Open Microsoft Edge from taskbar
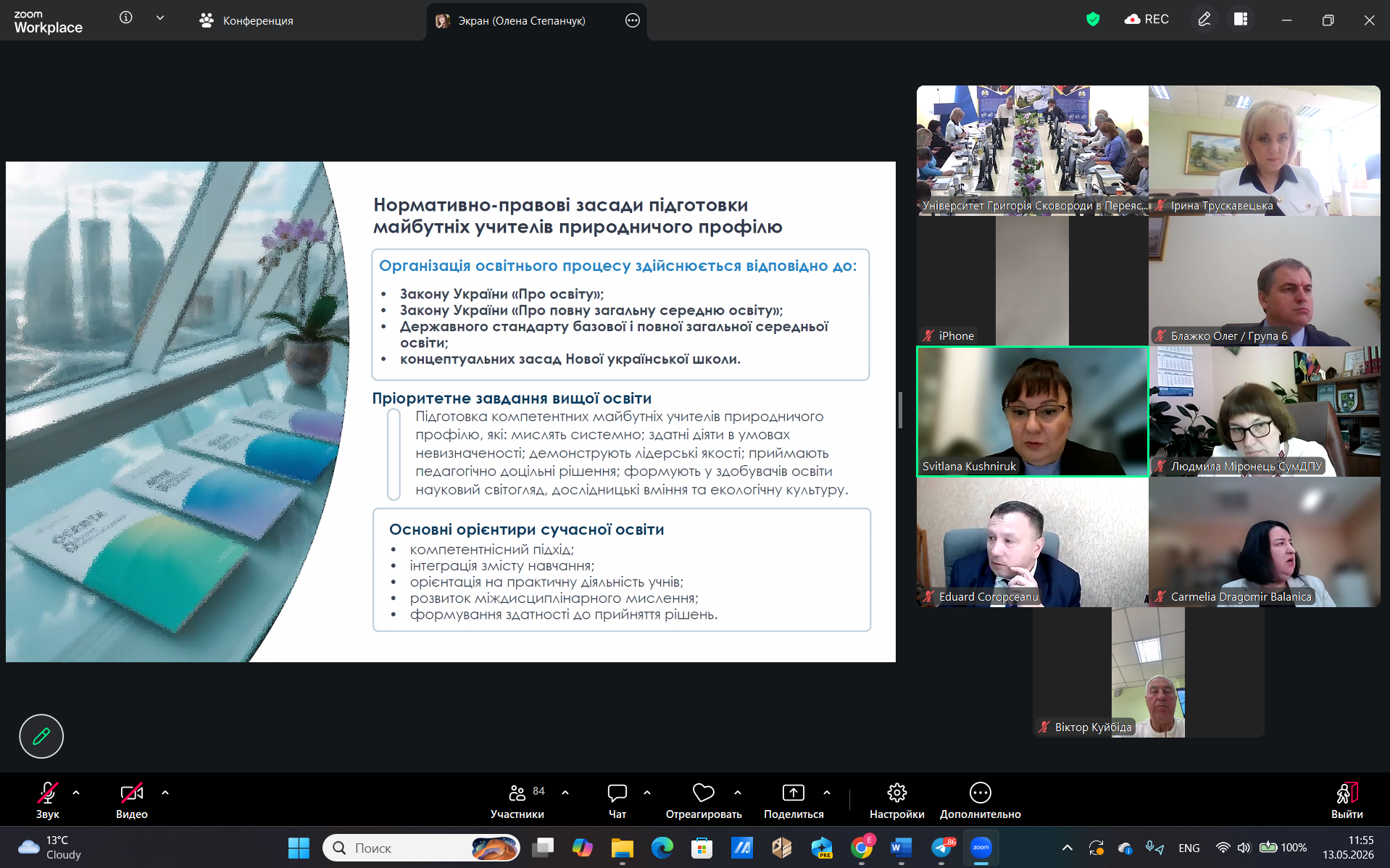 pos(662,848)
